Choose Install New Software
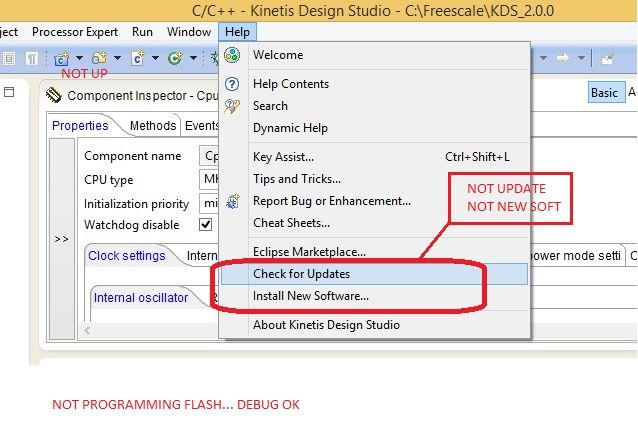 (374, 295)
